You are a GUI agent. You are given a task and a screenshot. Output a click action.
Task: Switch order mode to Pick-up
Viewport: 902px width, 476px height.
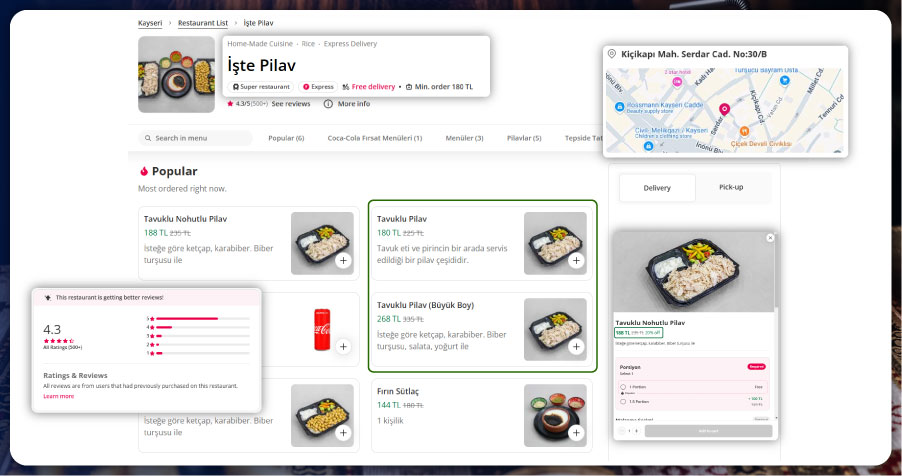point(731,187)
